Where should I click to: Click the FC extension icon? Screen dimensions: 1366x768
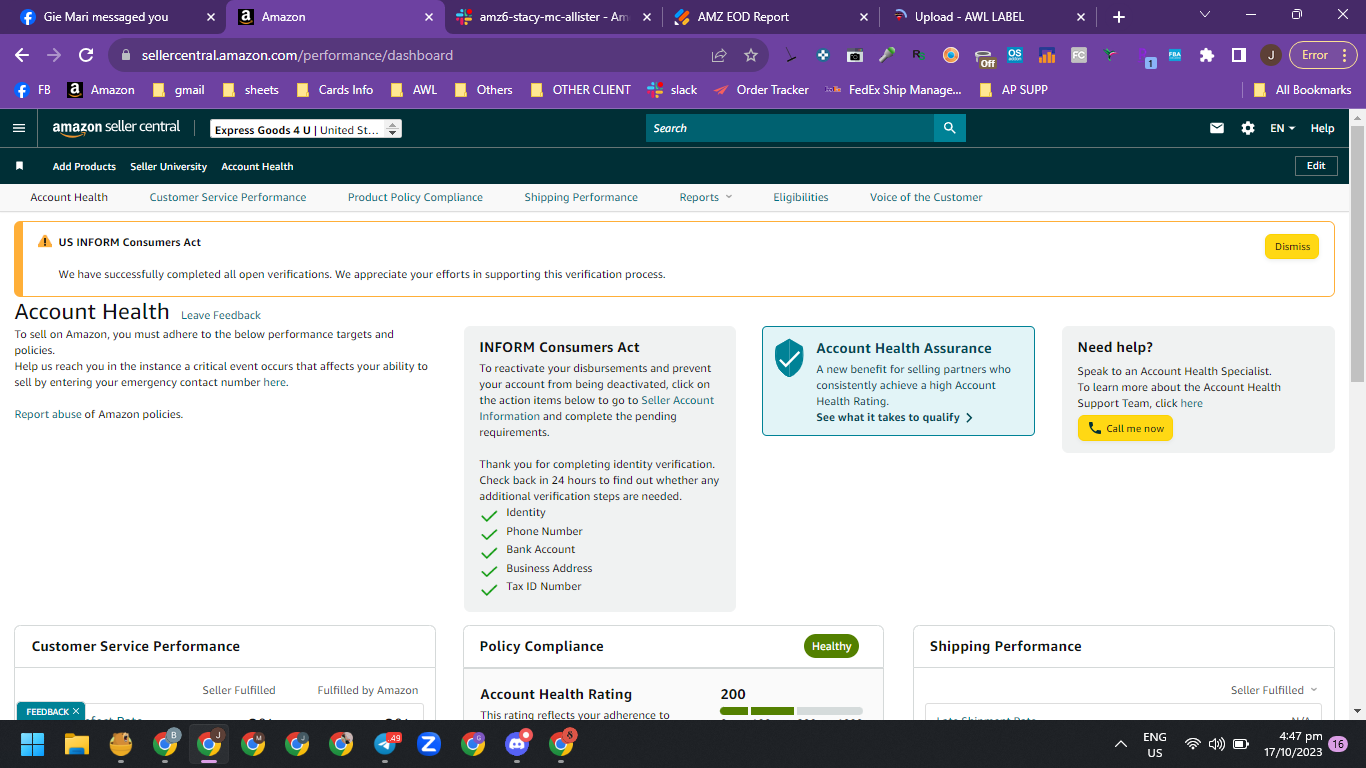(x=1078, y=55)
